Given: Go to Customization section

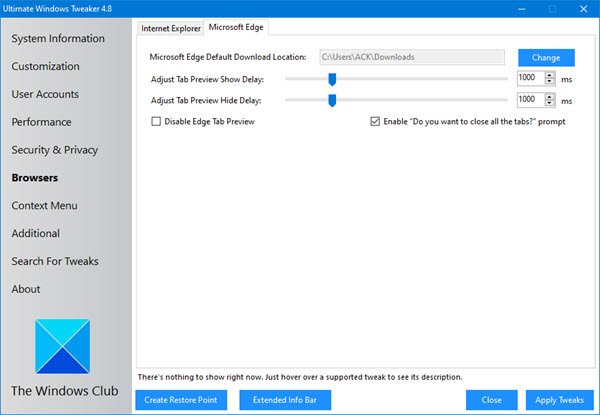Looking at the screenshot, I should 46,66.
